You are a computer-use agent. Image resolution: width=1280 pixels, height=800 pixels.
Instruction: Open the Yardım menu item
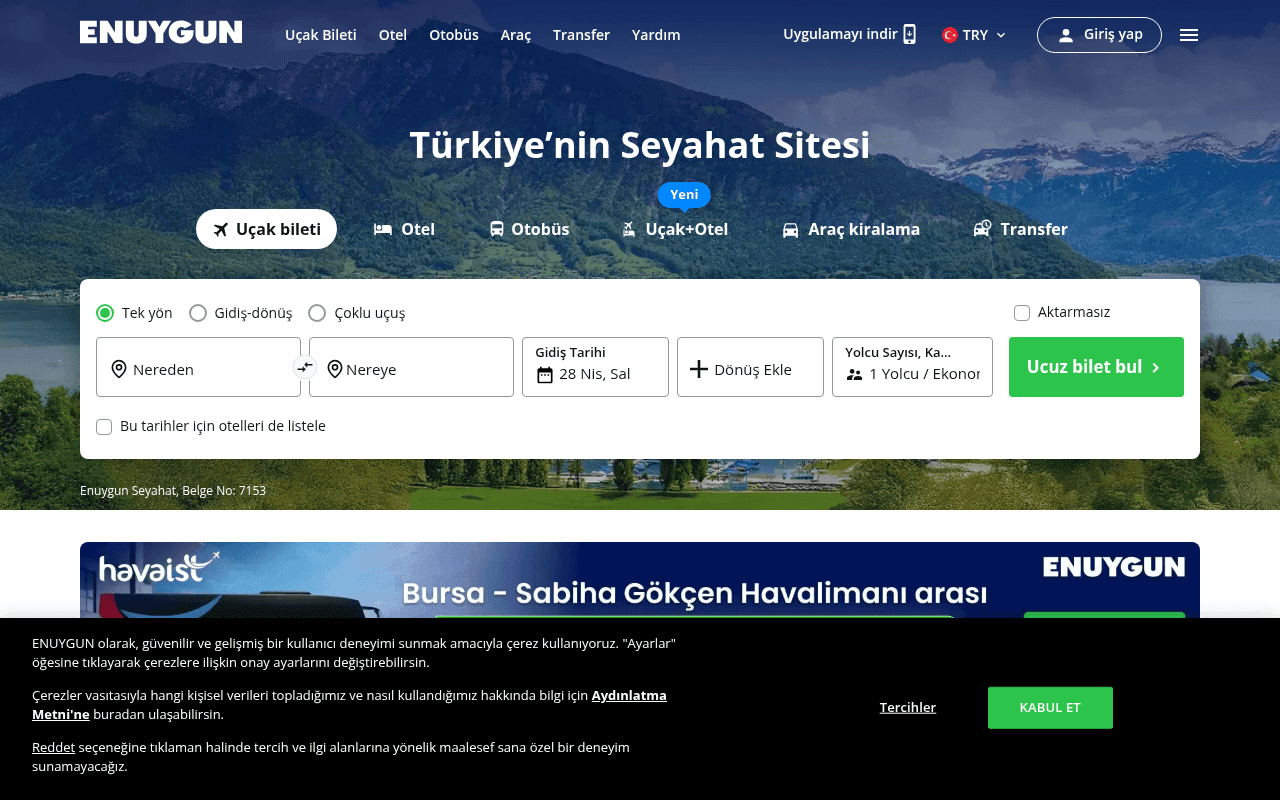click(656, 34)
